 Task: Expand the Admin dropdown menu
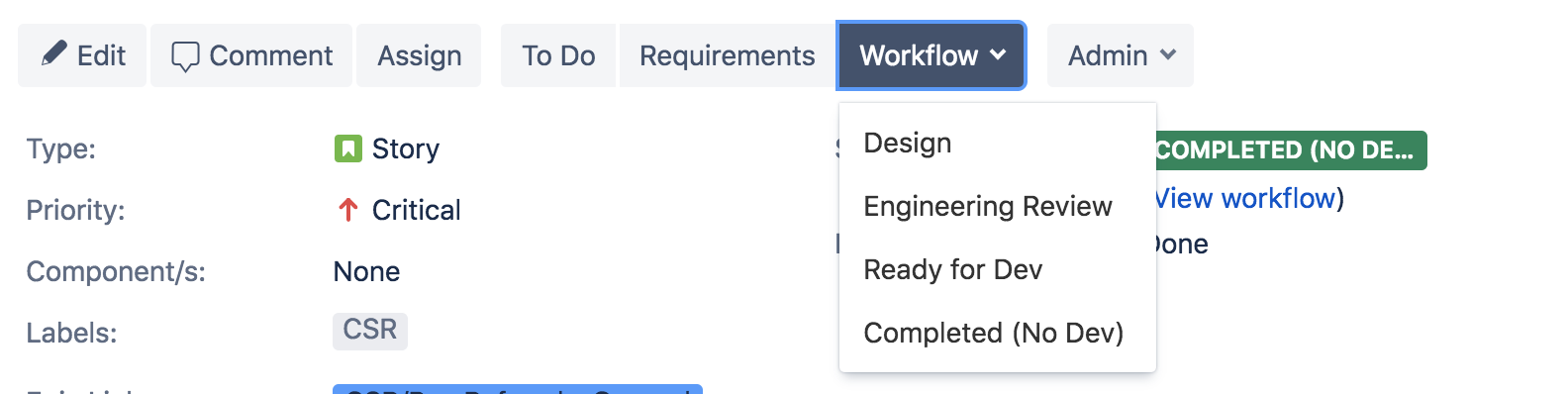click(1121, 55)
